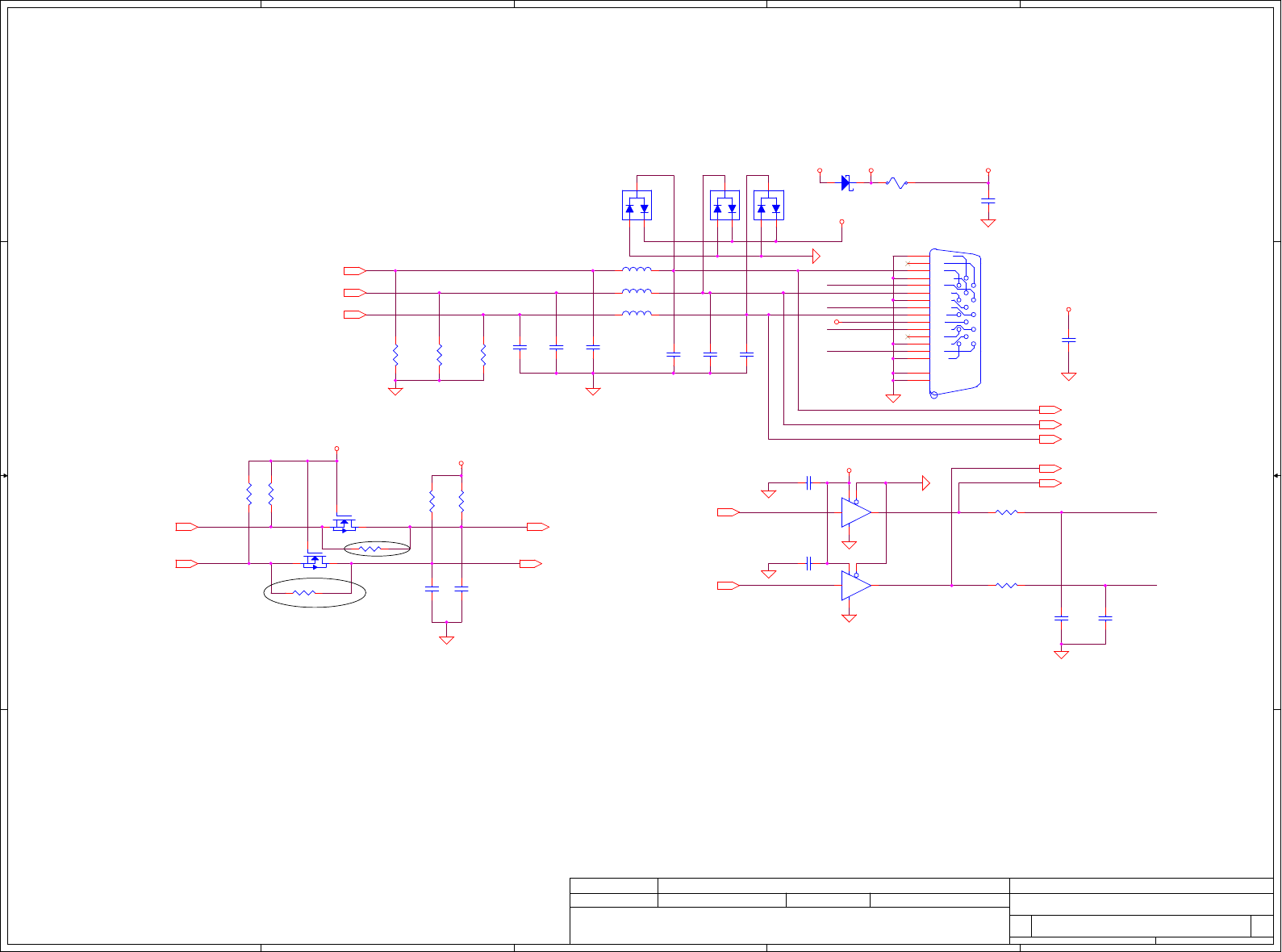1282x952 pixels.
Task: Select the lower buffer amplifier triangle
Action: pyautogui.click(x=856, y=586)
